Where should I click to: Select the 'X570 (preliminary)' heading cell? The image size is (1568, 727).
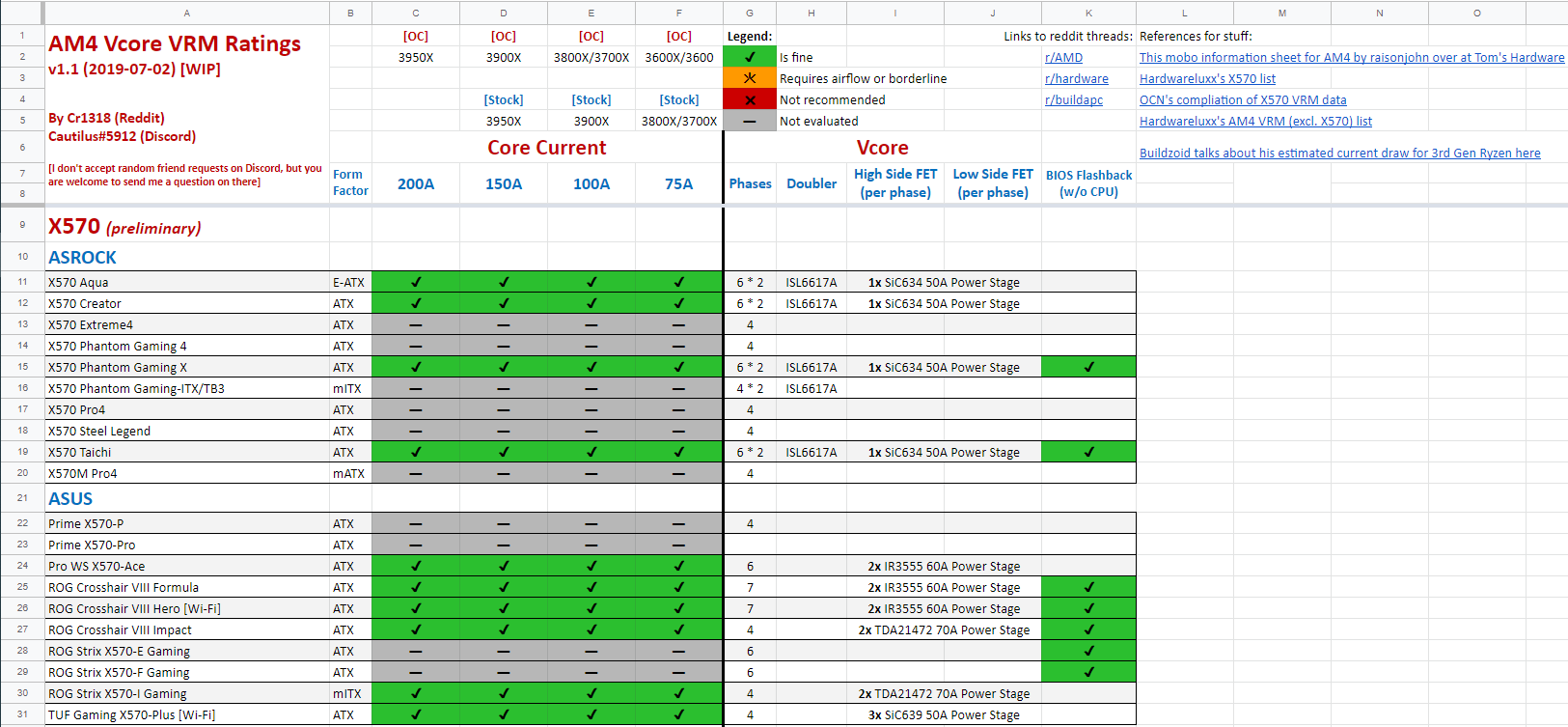click(x=187, y=226)
